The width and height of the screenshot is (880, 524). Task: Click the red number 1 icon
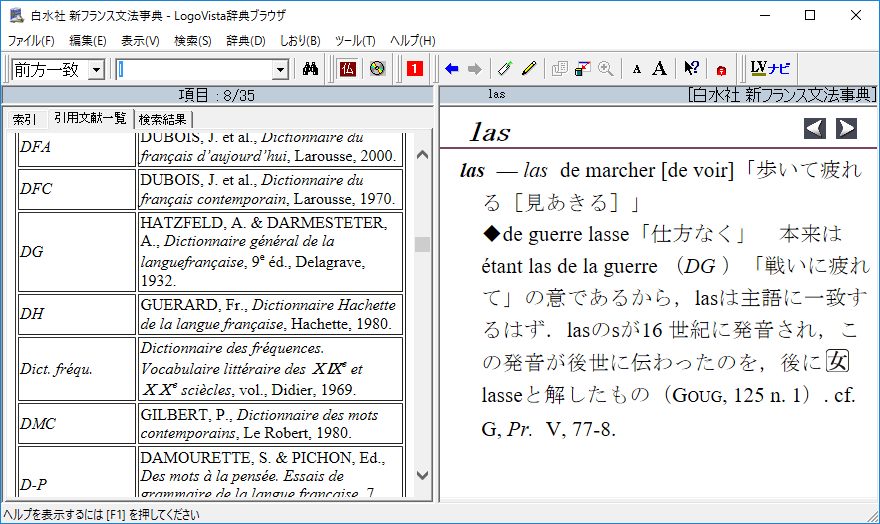click(415, 69)
